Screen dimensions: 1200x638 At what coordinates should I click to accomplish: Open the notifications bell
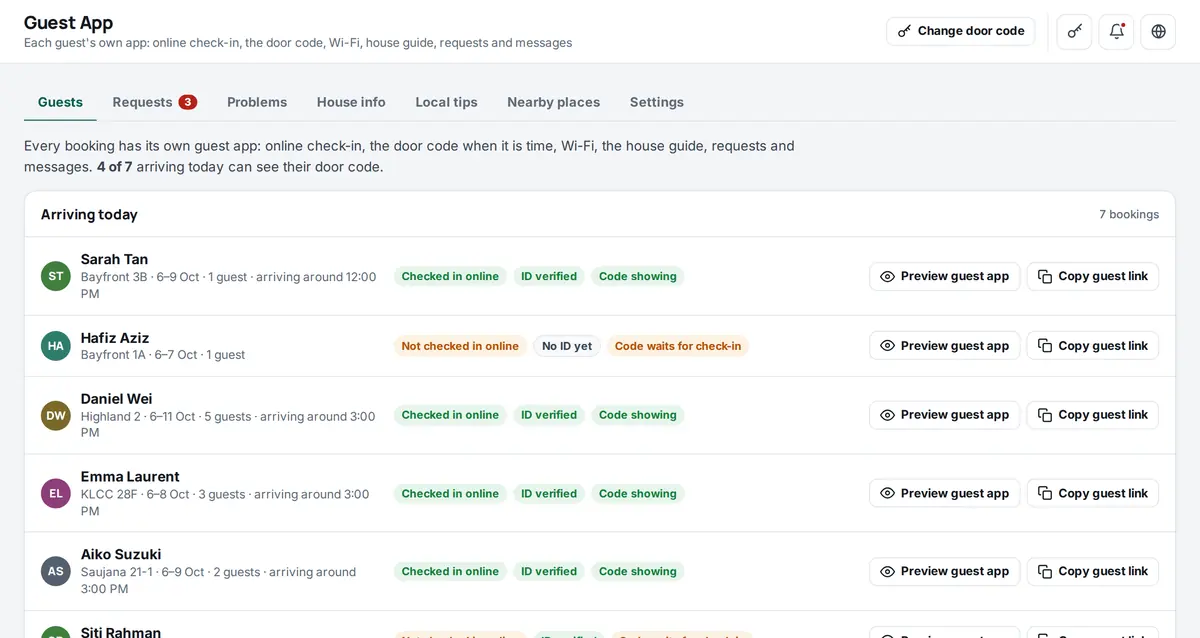(x=1117, y=31)
